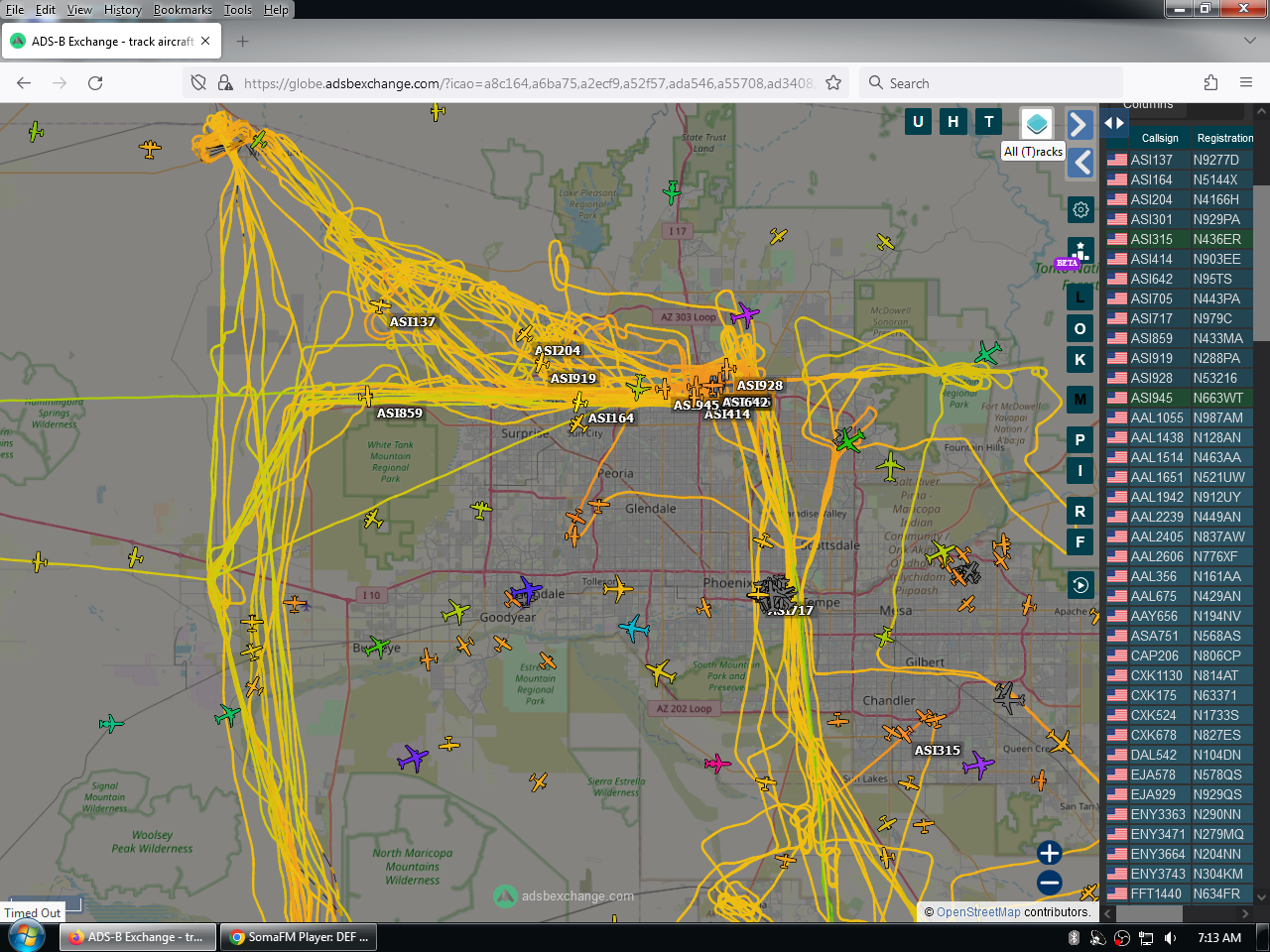Click the R map button

click(1080, 512)
